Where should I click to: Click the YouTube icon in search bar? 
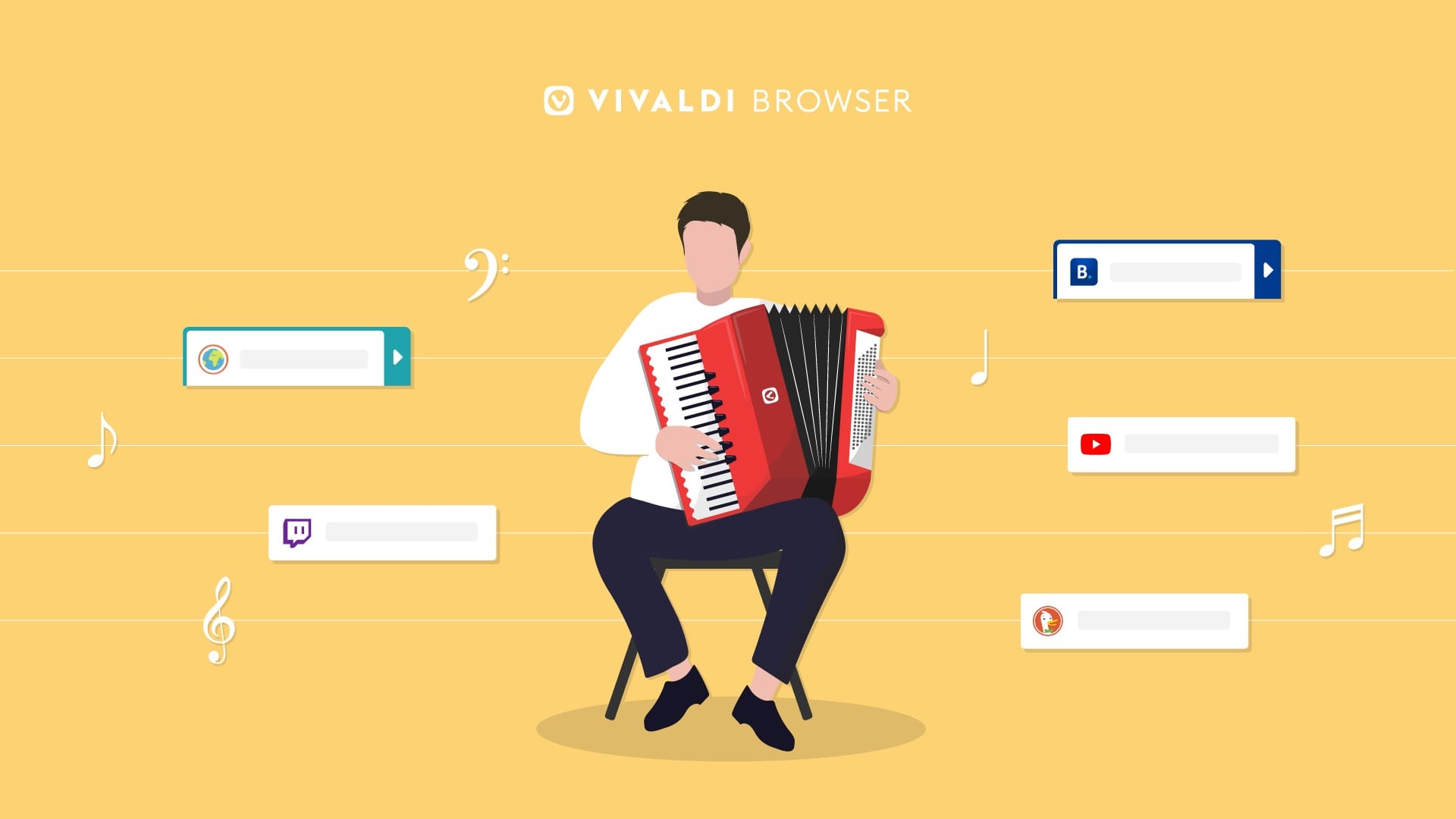click(x=1095, y=444)
